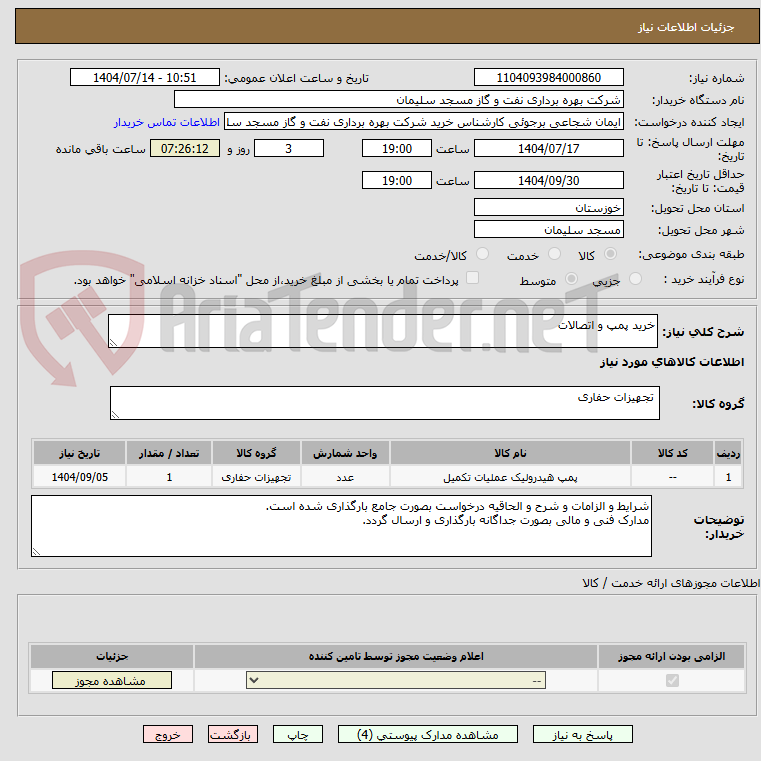Click request number field 1104093984000860
This screenshot has width=761, height=761.
click(x=548, y=78)
